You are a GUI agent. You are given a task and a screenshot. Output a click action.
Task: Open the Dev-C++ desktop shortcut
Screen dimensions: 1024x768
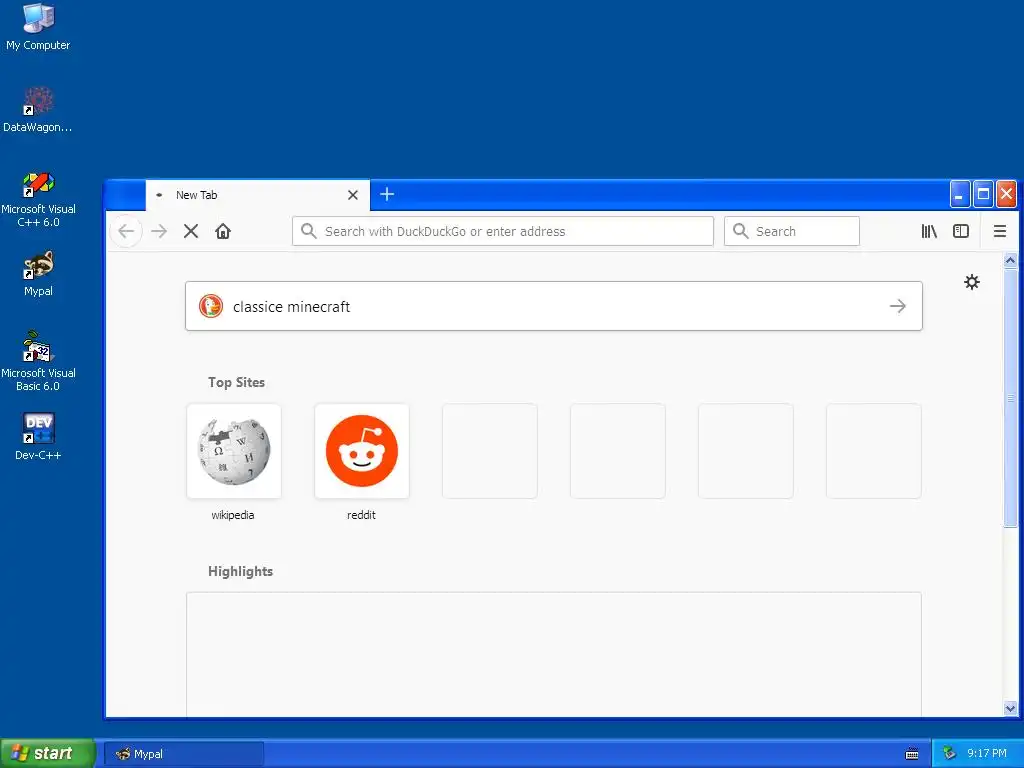click(38, 436)
